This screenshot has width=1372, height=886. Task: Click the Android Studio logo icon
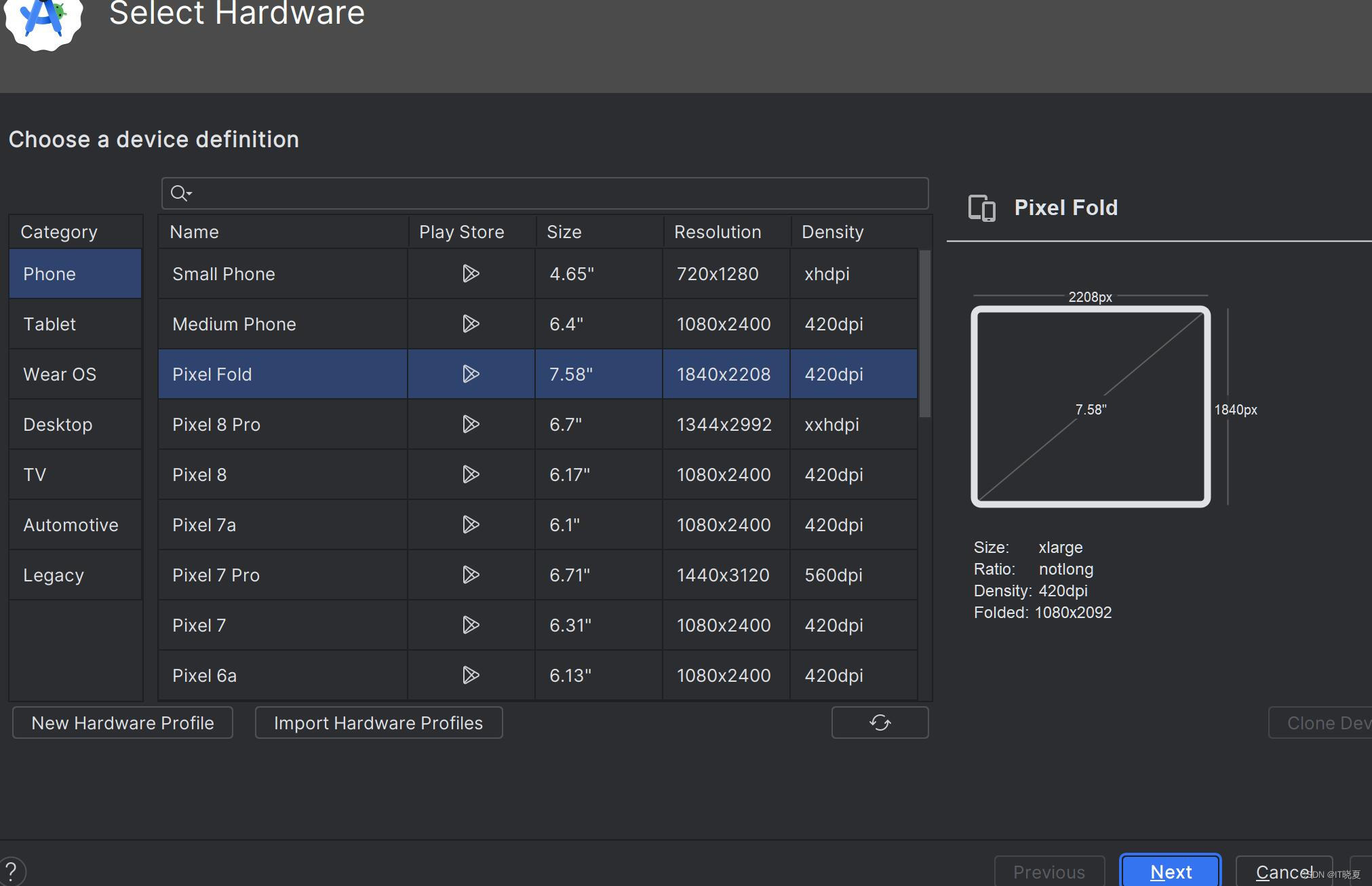pos(43,19)
